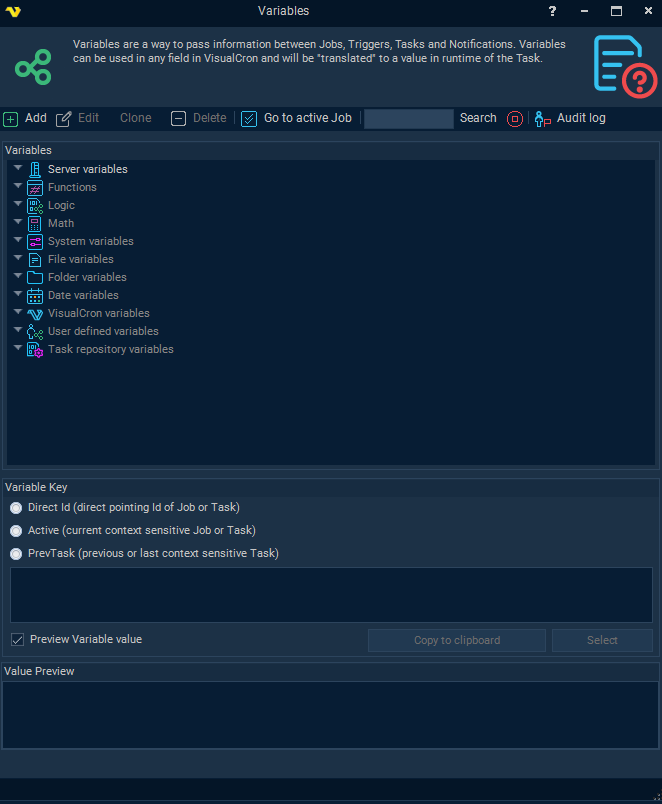Image resolution: width=662 pixels, height=804 pixels.
Task: Click the Select button
Action: tap(602, 640)
